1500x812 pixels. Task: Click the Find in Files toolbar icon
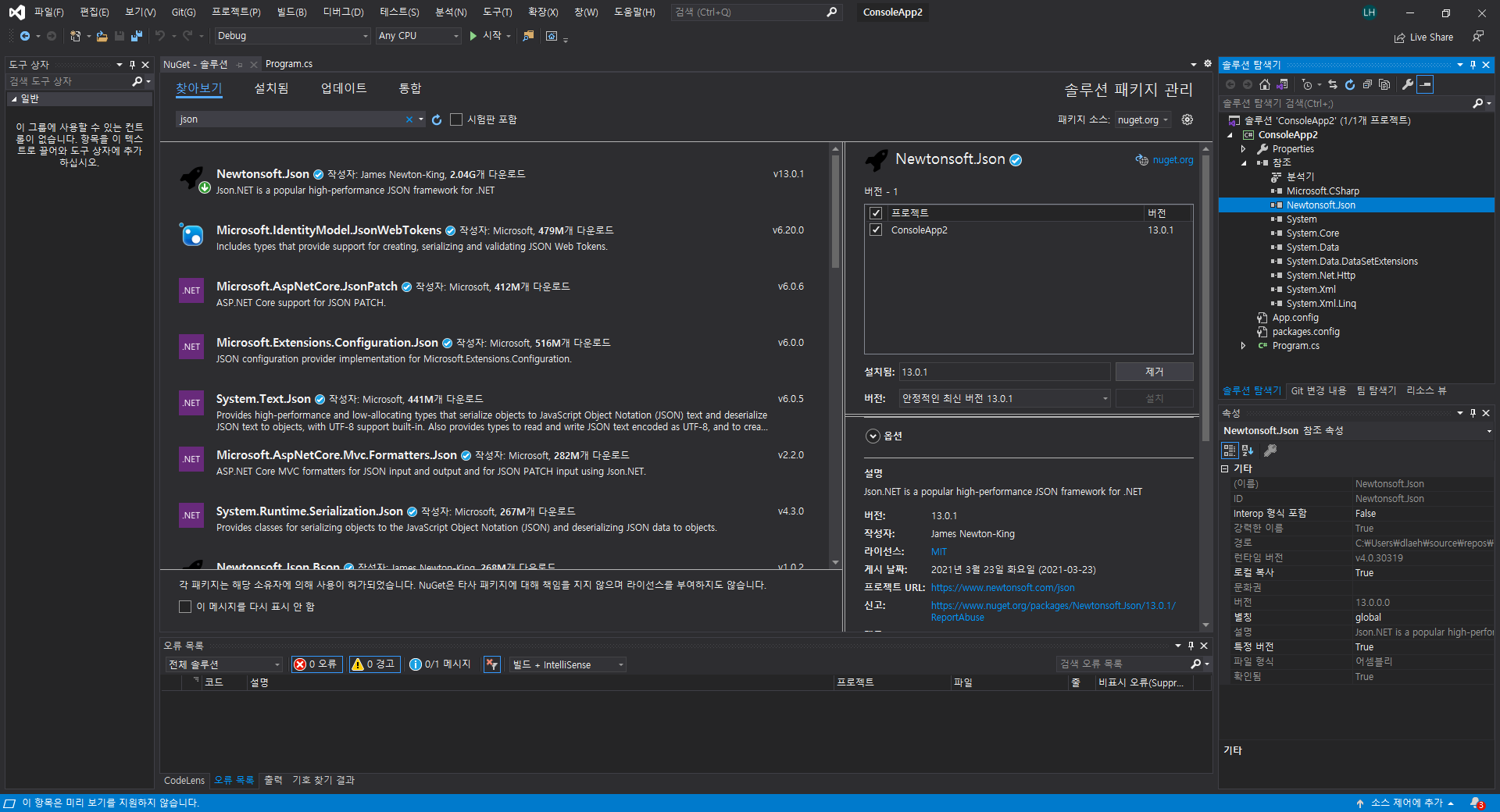click(x=528, y=36)
